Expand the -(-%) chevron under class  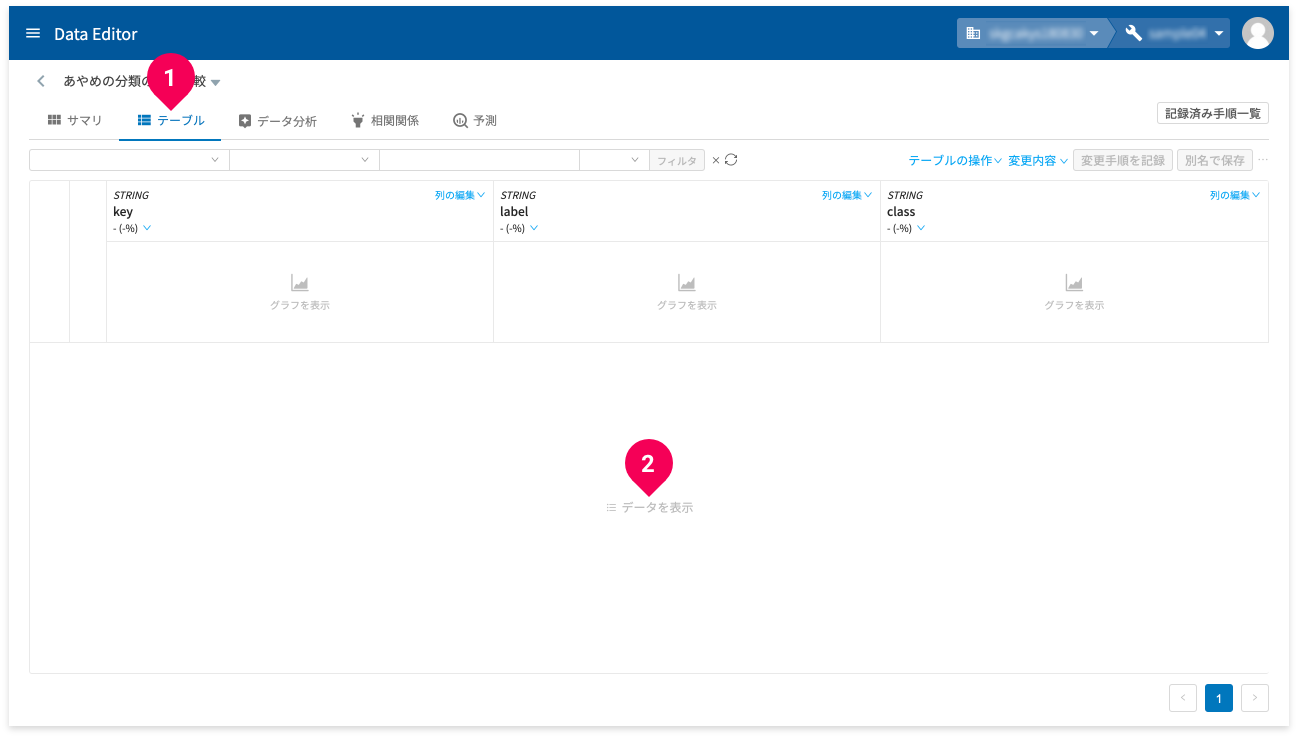[921, 228]
